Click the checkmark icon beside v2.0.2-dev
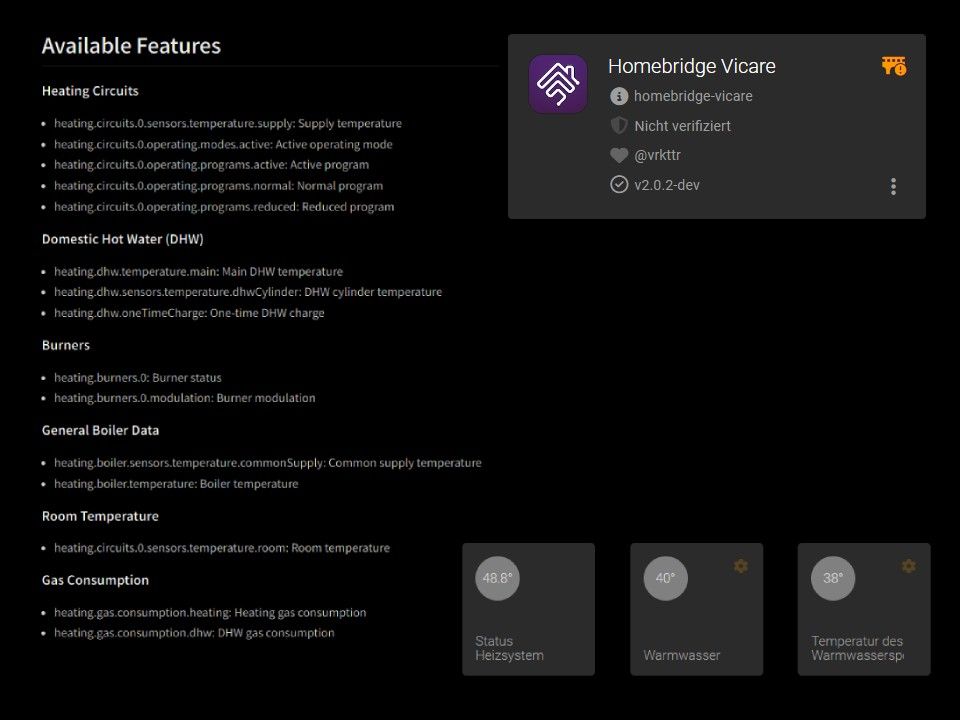 [619, 185]
